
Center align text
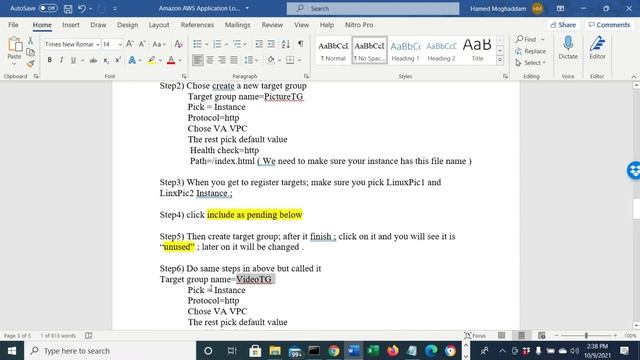(x=210, y=60)
